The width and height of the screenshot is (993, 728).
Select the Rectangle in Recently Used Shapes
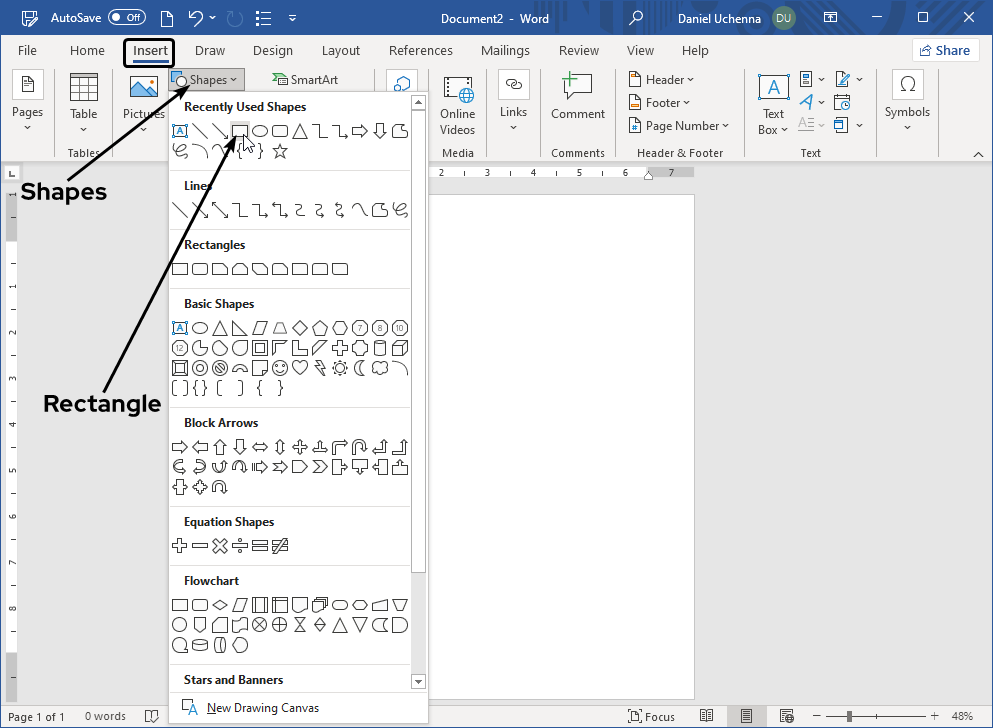tap(240, 131)
